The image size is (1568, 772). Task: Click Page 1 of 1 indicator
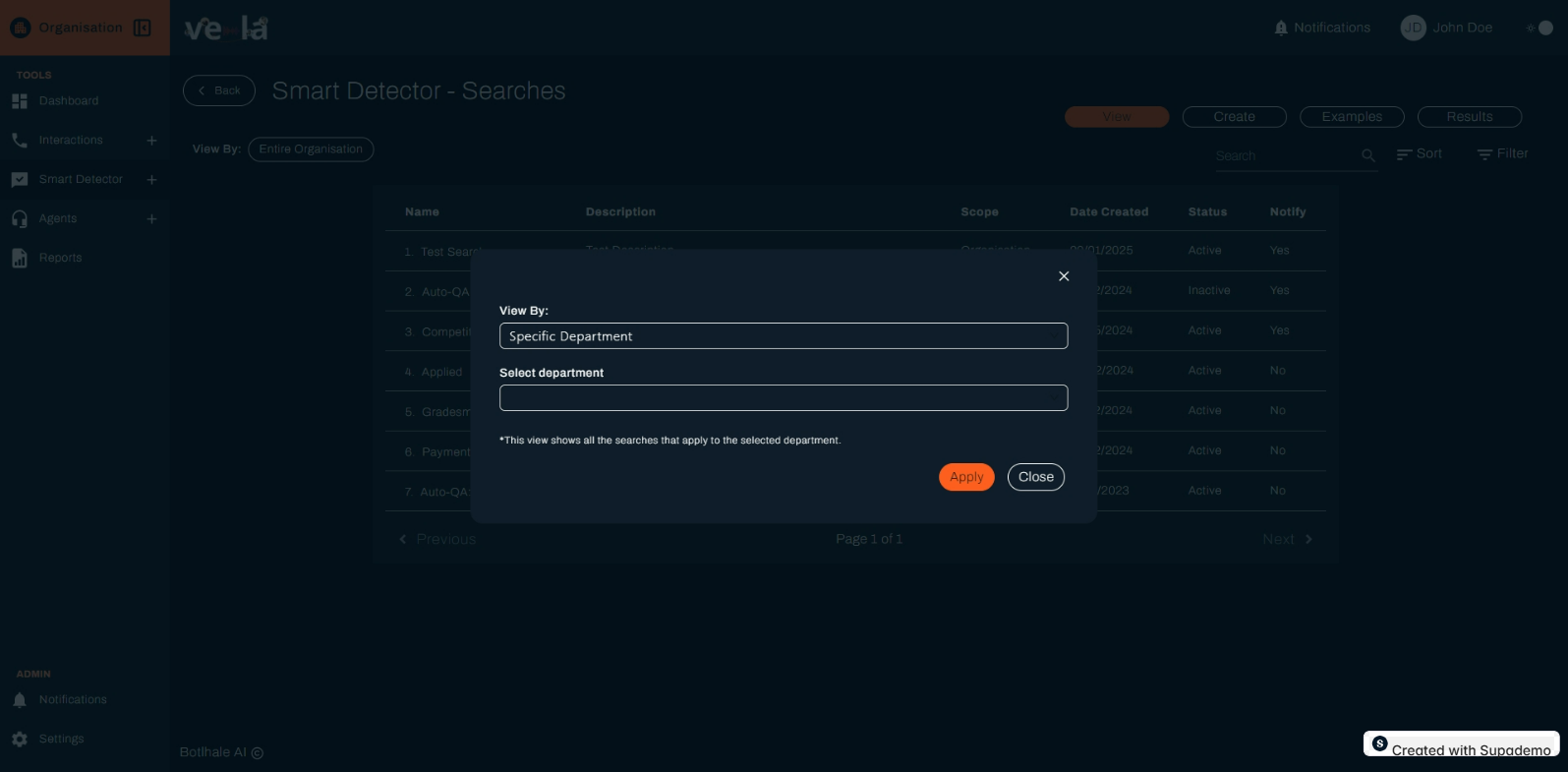pos(869,539)
